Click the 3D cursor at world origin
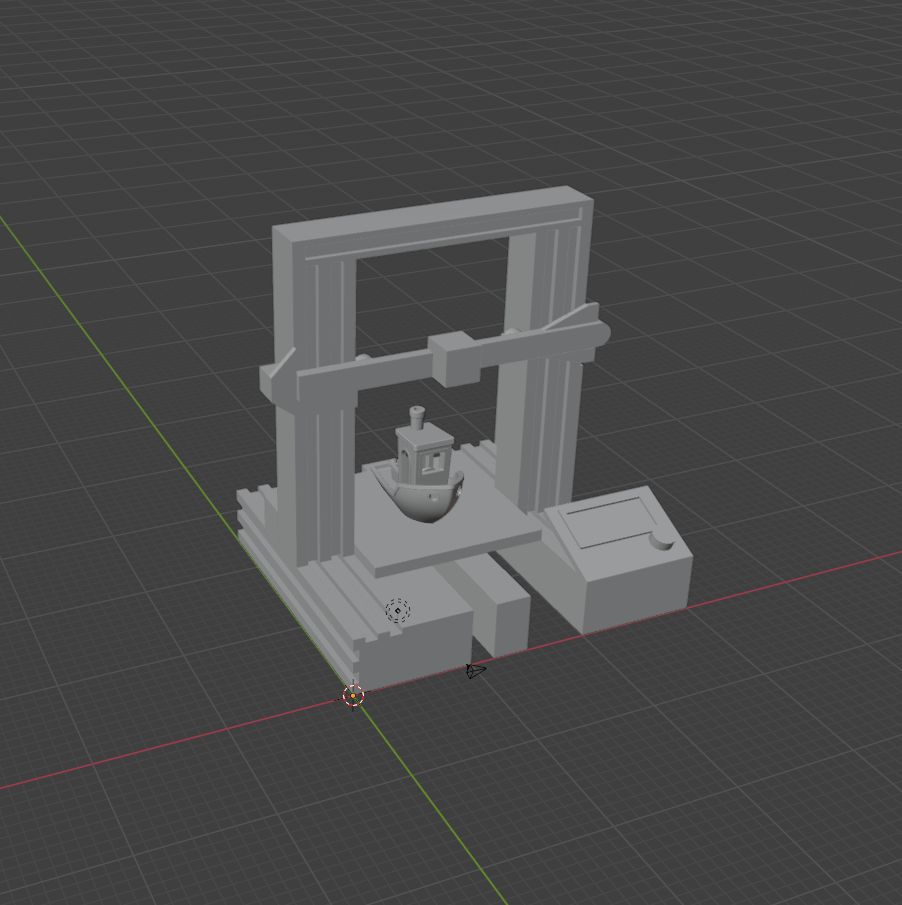This screenshot has height=905, width=902. point(353,695)
